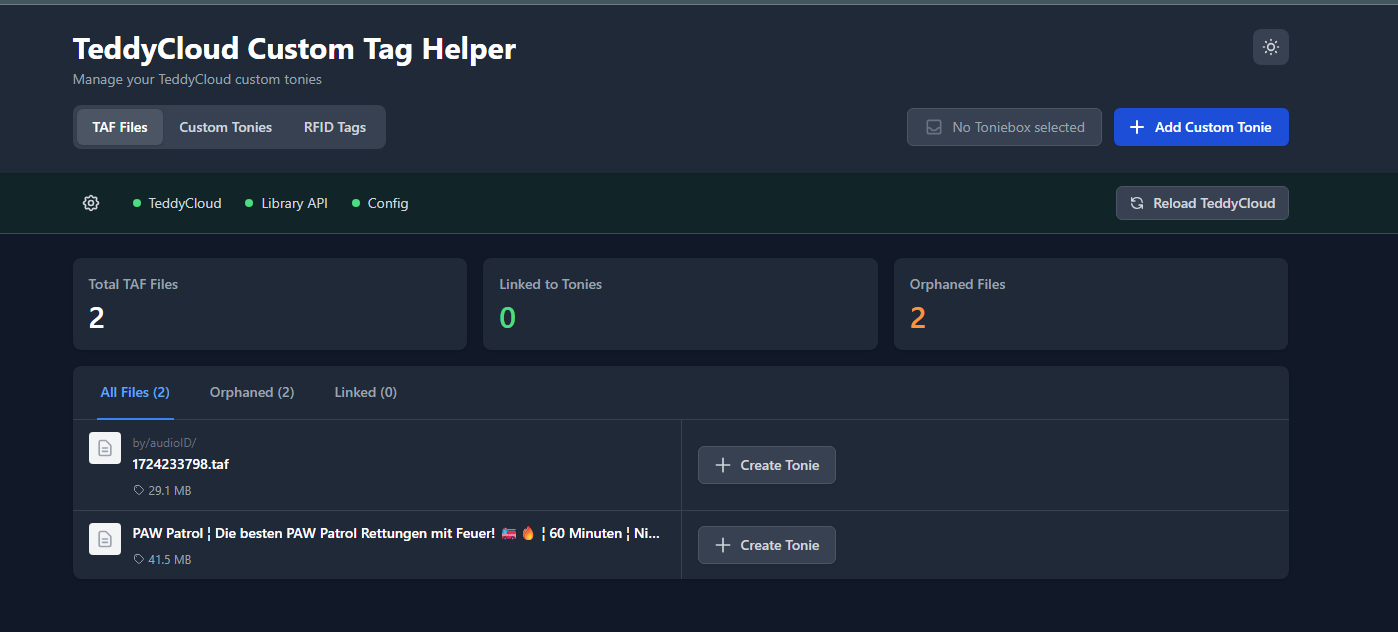Select the TAF Files tab
This screenshot has height=632, width=1398.
[120, 127]
